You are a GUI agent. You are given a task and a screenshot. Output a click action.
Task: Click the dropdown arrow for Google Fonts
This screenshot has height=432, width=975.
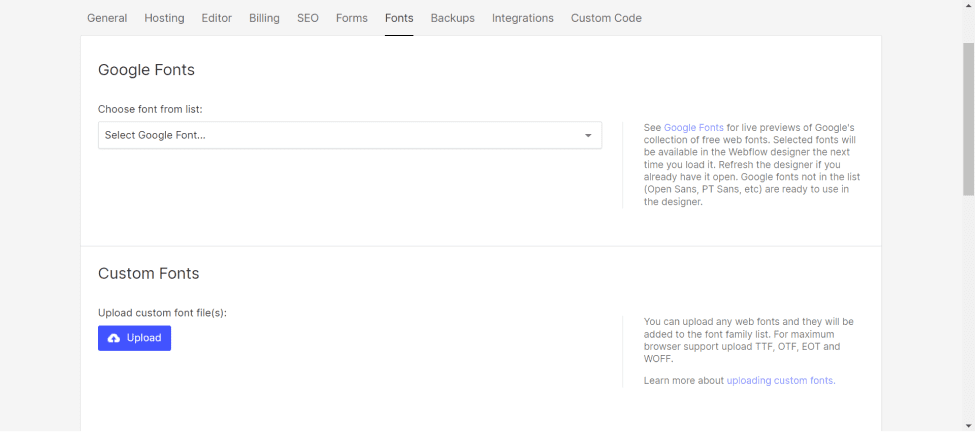click(588, 135)
